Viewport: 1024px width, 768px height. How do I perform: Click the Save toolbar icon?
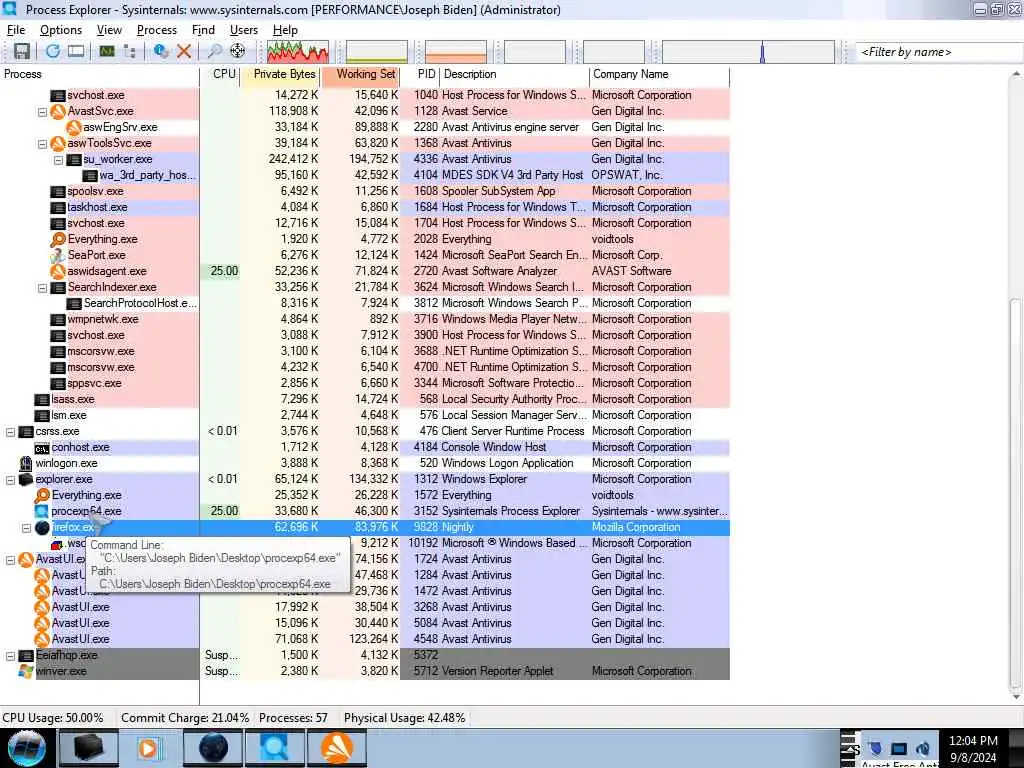(22, 51)
